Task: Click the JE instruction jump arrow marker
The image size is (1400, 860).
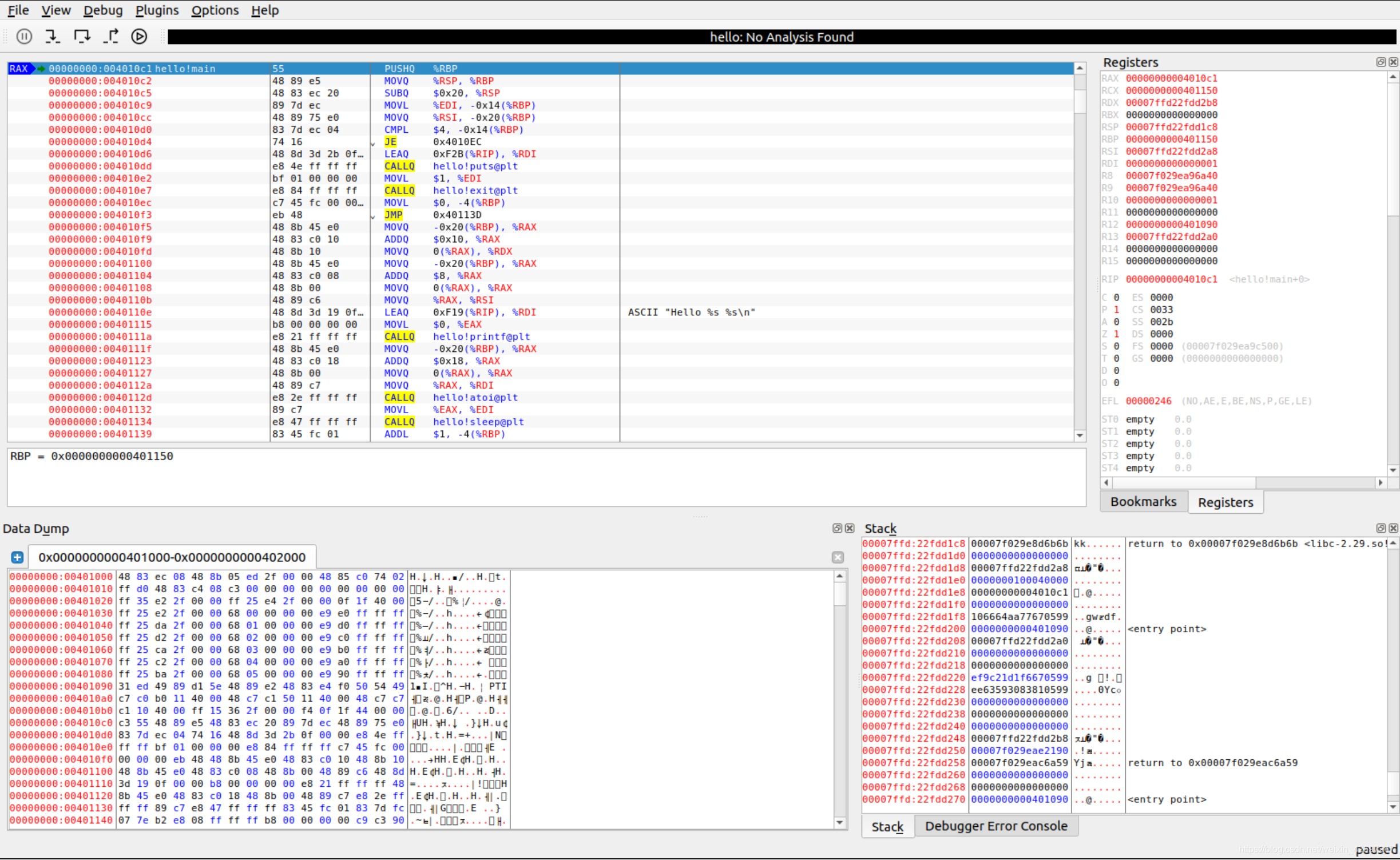Action: [x=373, y=143]
